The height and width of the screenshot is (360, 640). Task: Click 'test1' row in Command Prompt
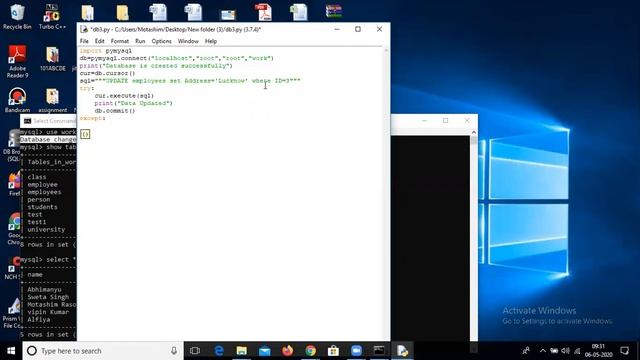[37, 222]
